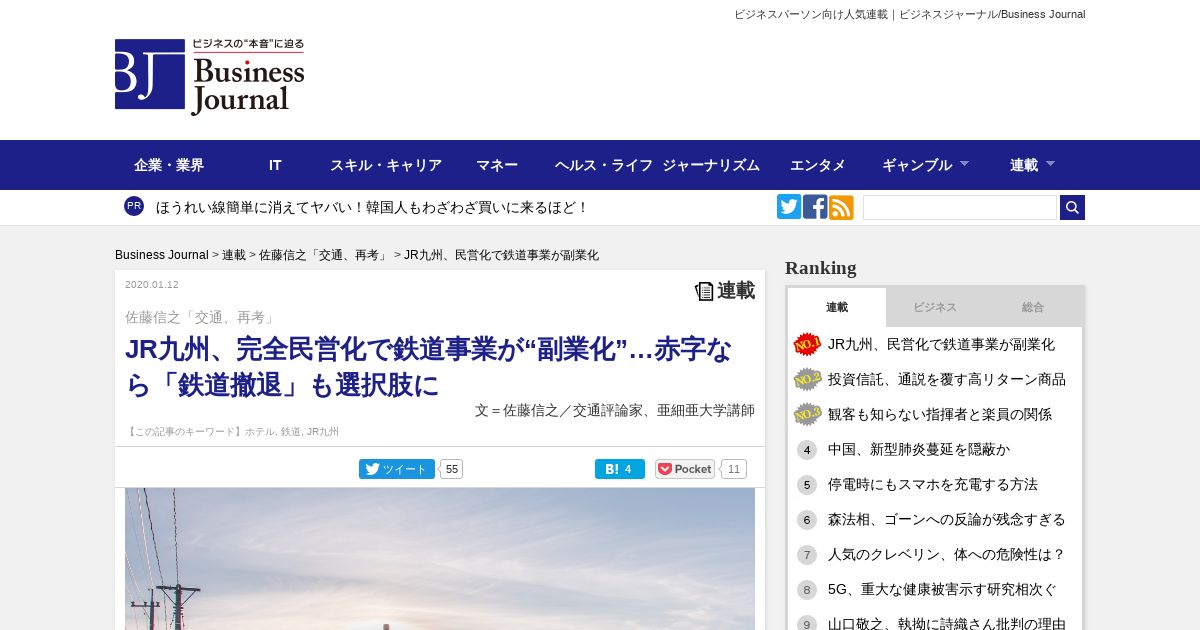
Task: Click the rank 4 number badge
Action: click(807, 450)
